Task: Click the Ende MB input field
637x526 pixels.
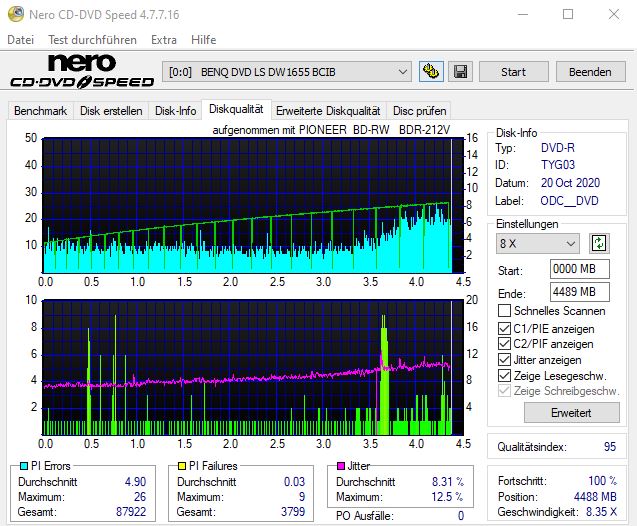Action: tap(579, 291)
